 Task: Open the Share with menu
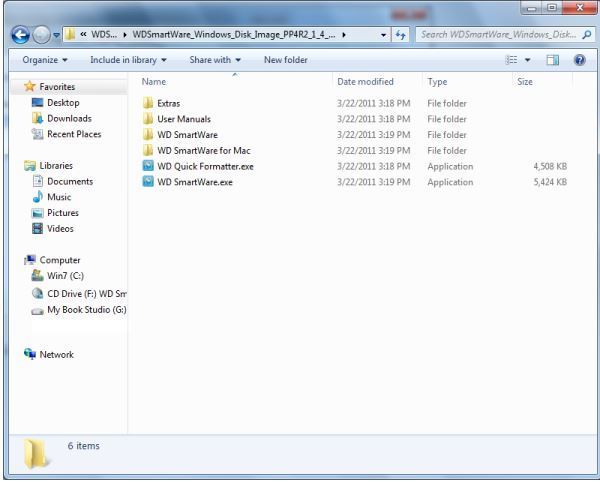(x=215, y=60)
